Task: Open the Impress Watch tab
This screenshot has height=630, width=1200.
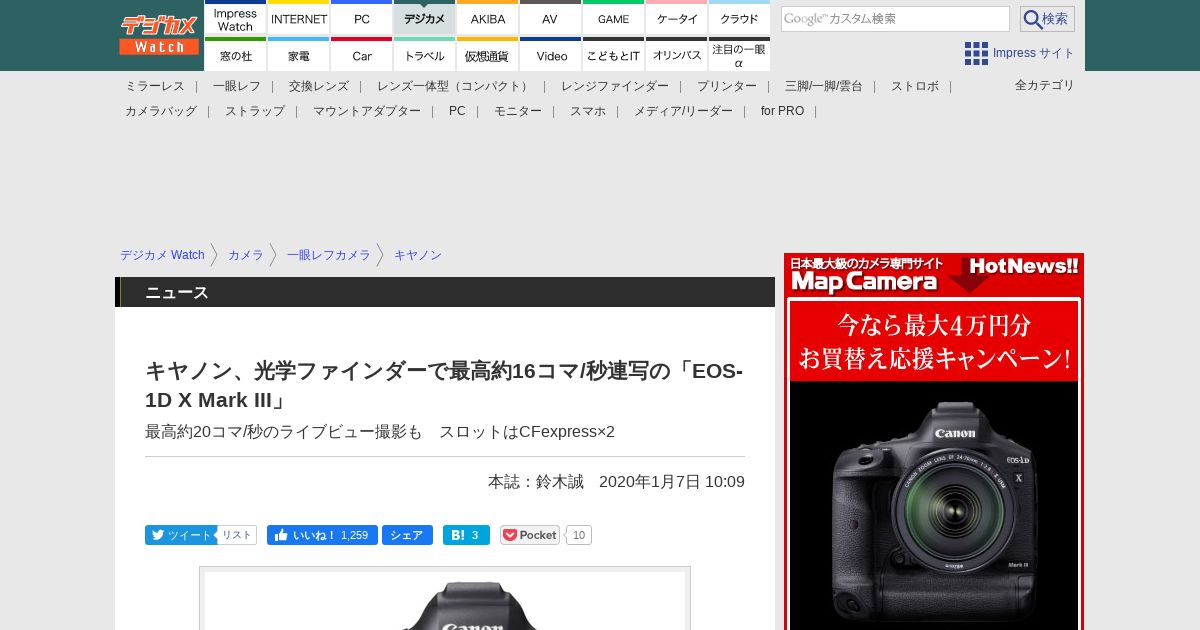Action: tap(236, 19)
